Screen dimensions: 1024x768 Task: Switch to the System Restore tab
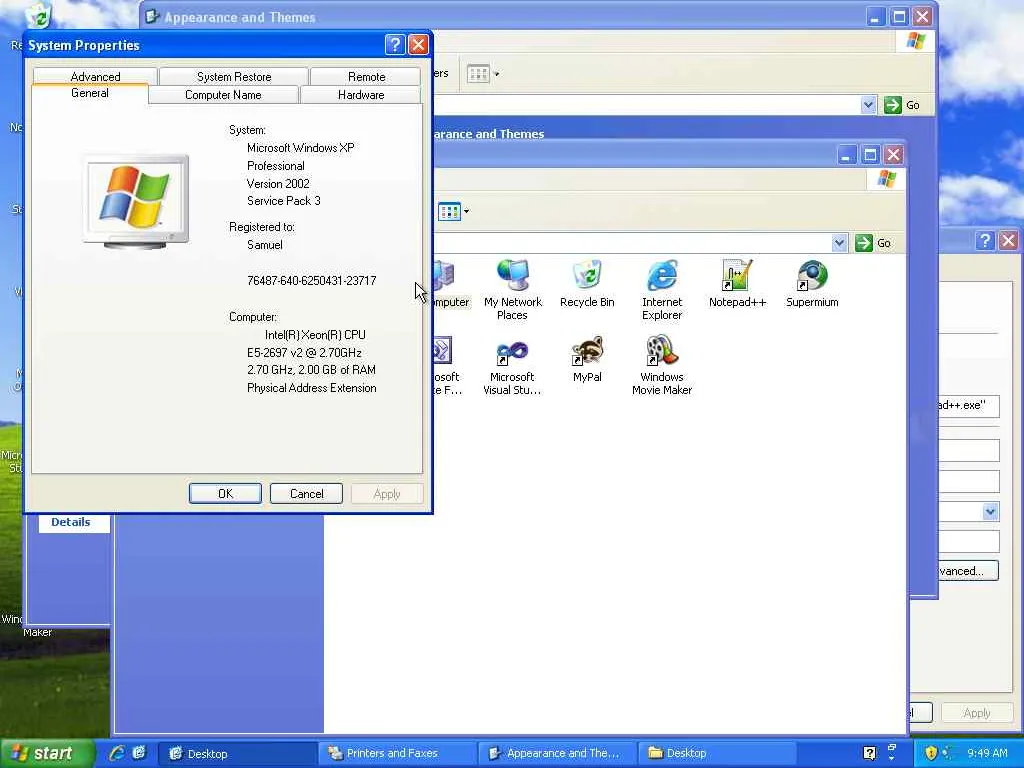tap(234, 76)
